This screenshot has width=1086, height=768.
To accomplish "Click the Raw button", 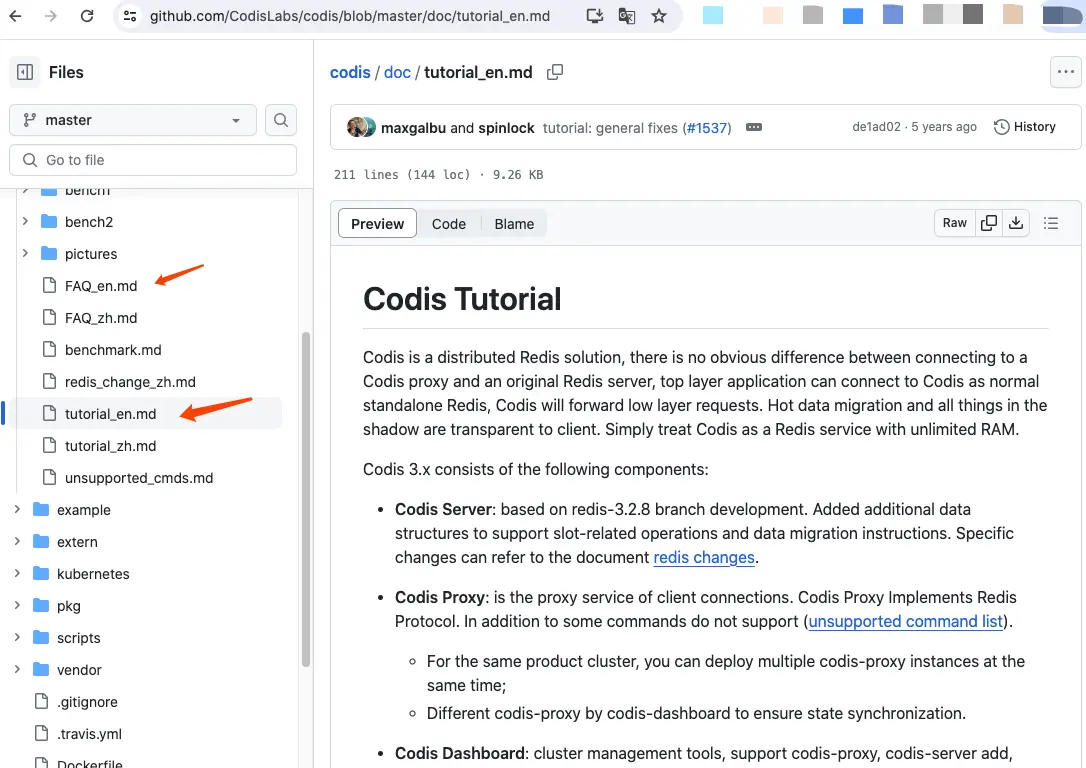I will coord(954,223).
